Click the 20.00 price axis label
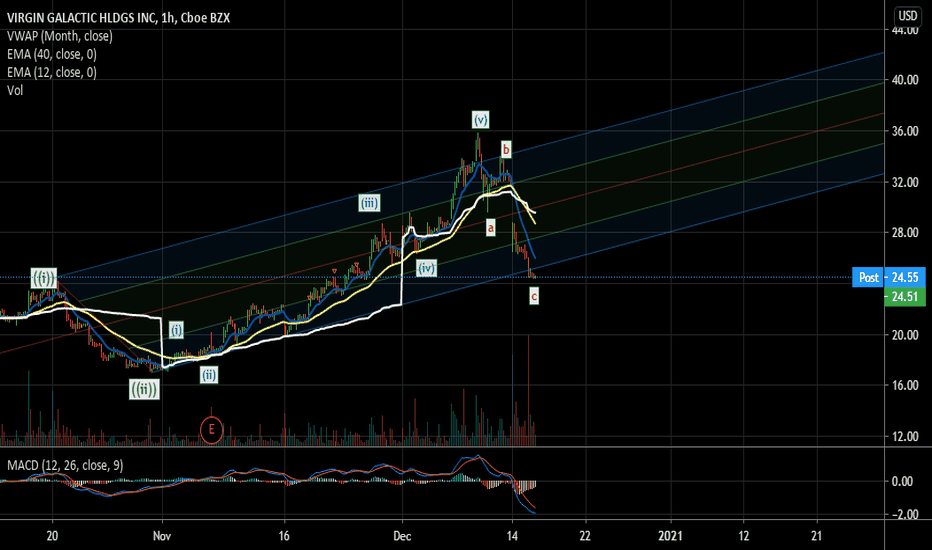The image size is (932, 550). (x=905, y=335)
